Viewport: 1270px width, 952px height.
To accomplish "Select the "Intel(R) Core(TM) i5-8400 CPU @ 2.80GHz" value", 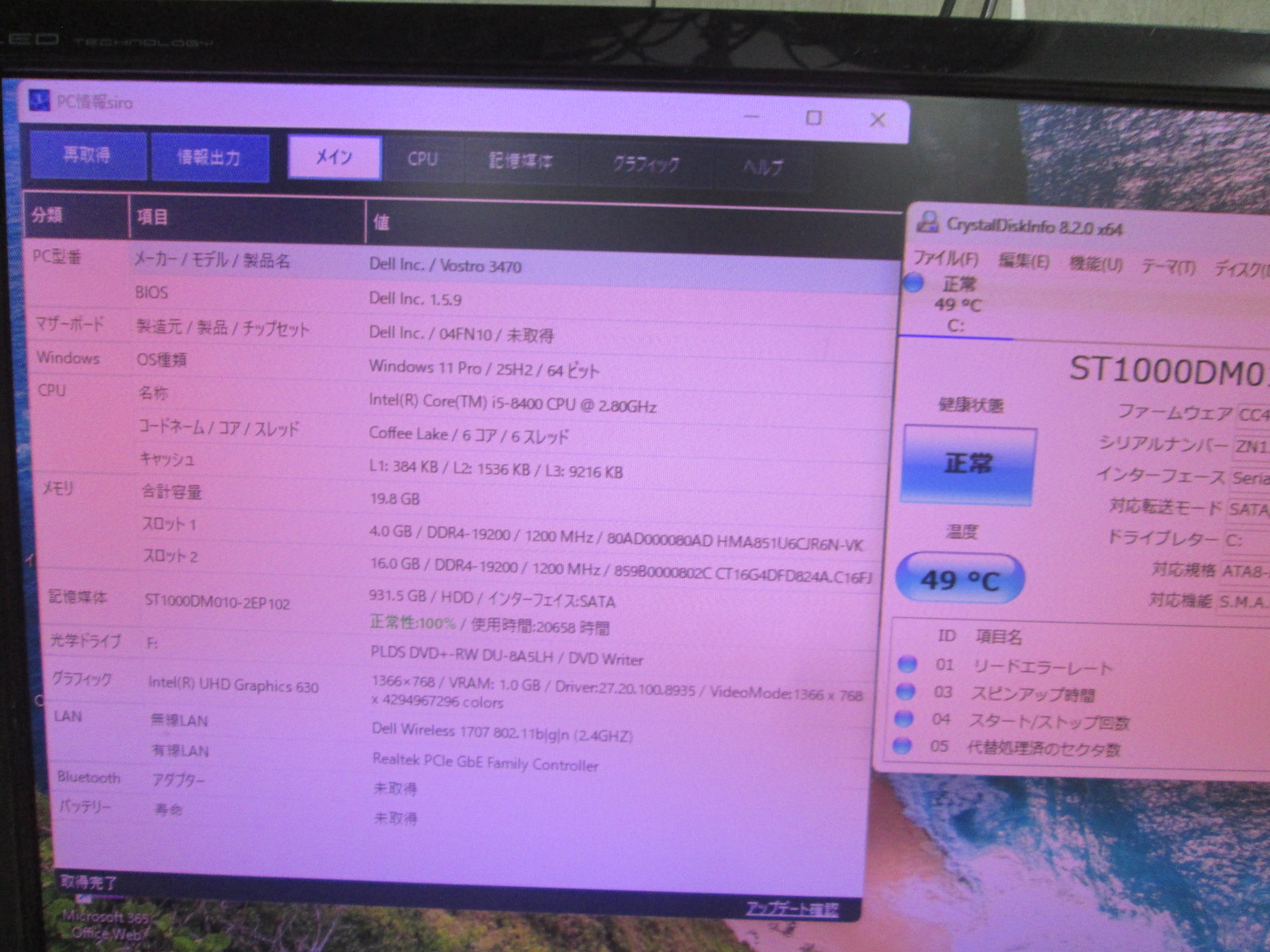I will (x=512, y=403).
